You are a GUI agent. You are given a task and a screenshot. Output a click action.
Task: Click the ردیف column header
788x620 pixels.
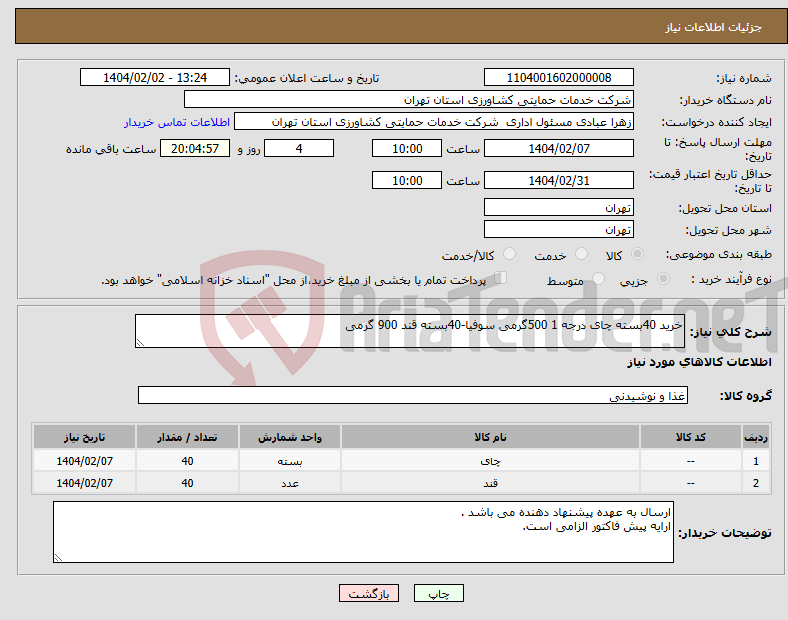point(756,437)
